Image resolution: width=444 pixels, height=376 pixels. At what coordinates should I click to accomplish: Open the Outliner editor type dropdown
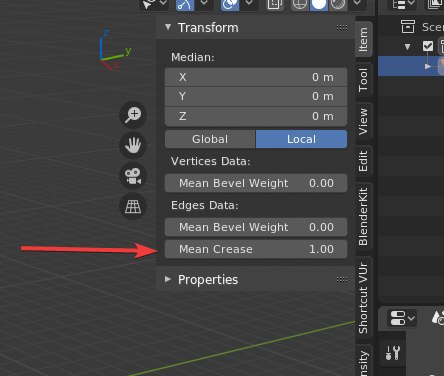[404, 4]
